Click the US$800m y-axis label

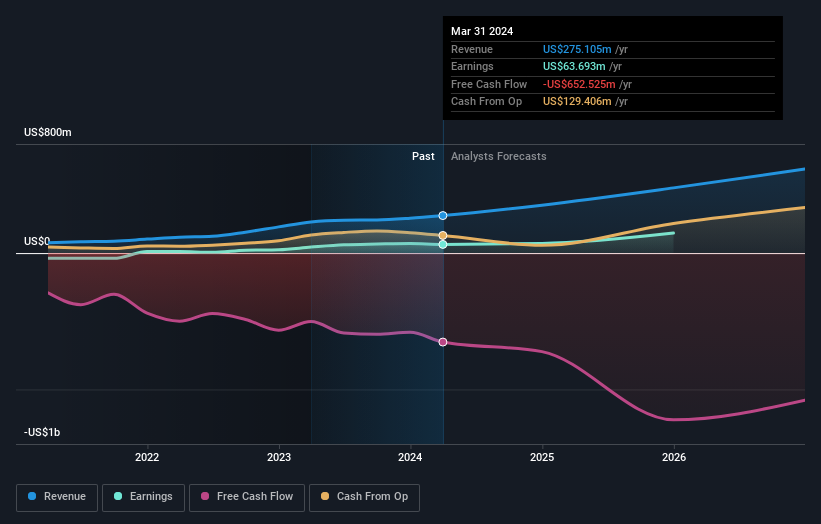tap(48, 132)
